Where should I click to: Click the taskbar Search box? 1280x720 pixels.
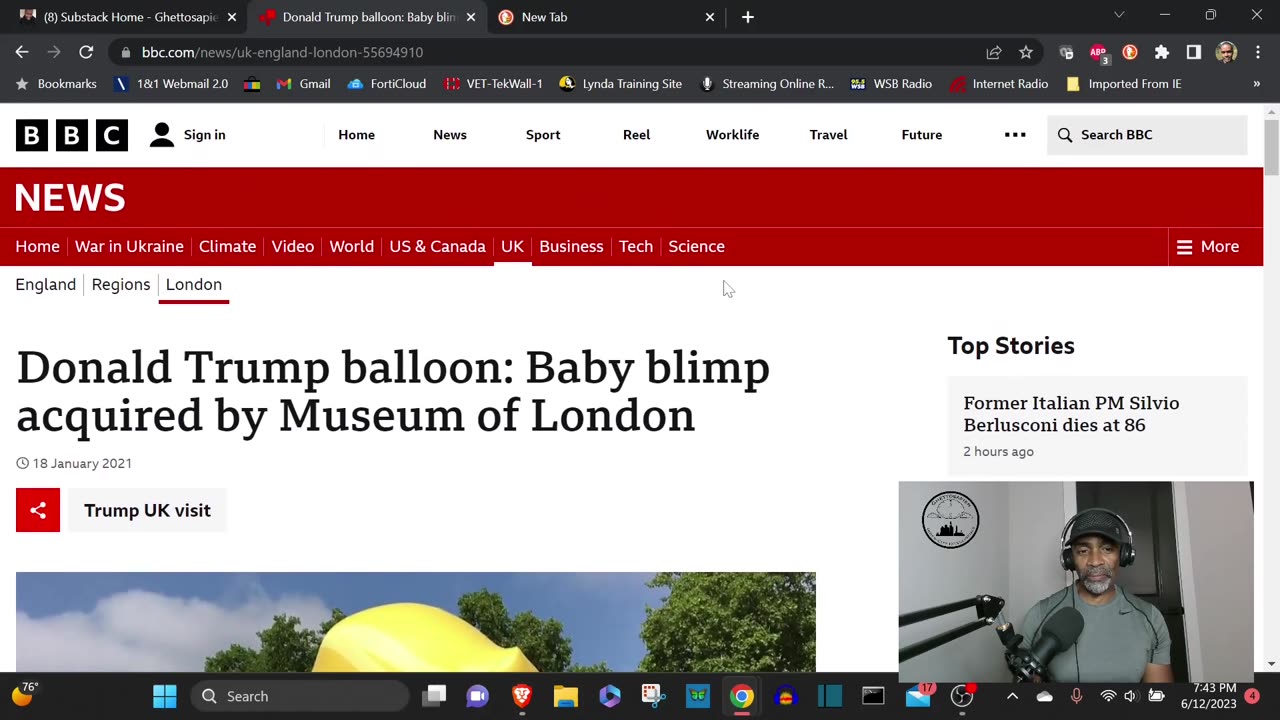300,696
